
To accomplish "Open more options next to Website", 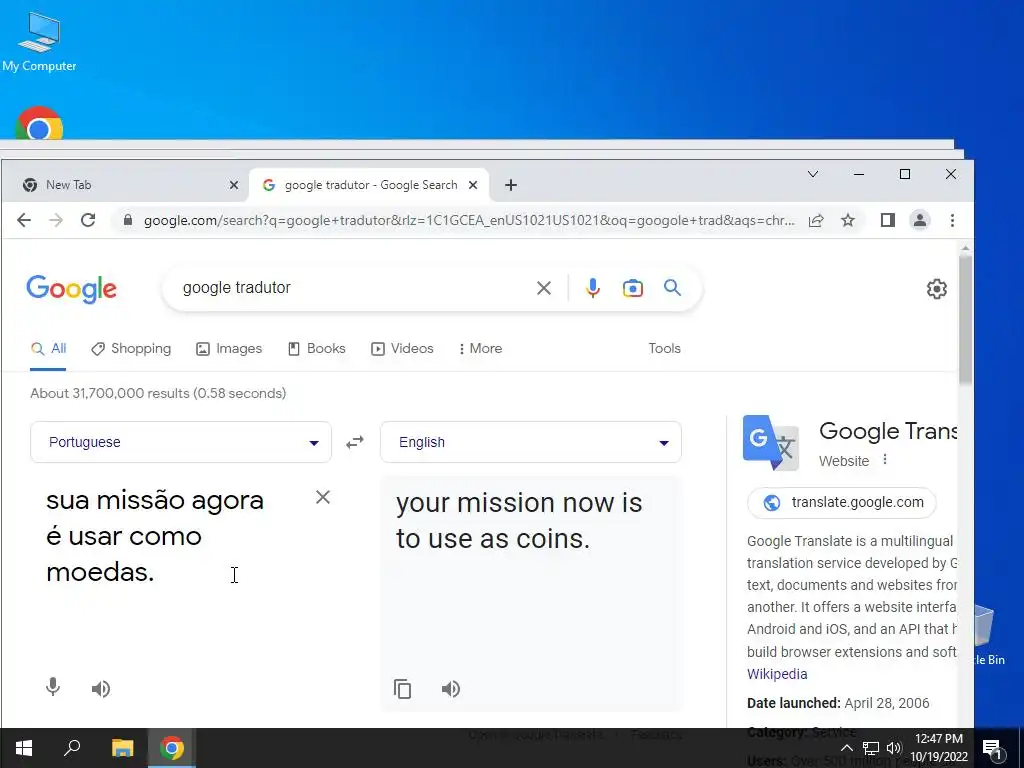I will 885,460.
